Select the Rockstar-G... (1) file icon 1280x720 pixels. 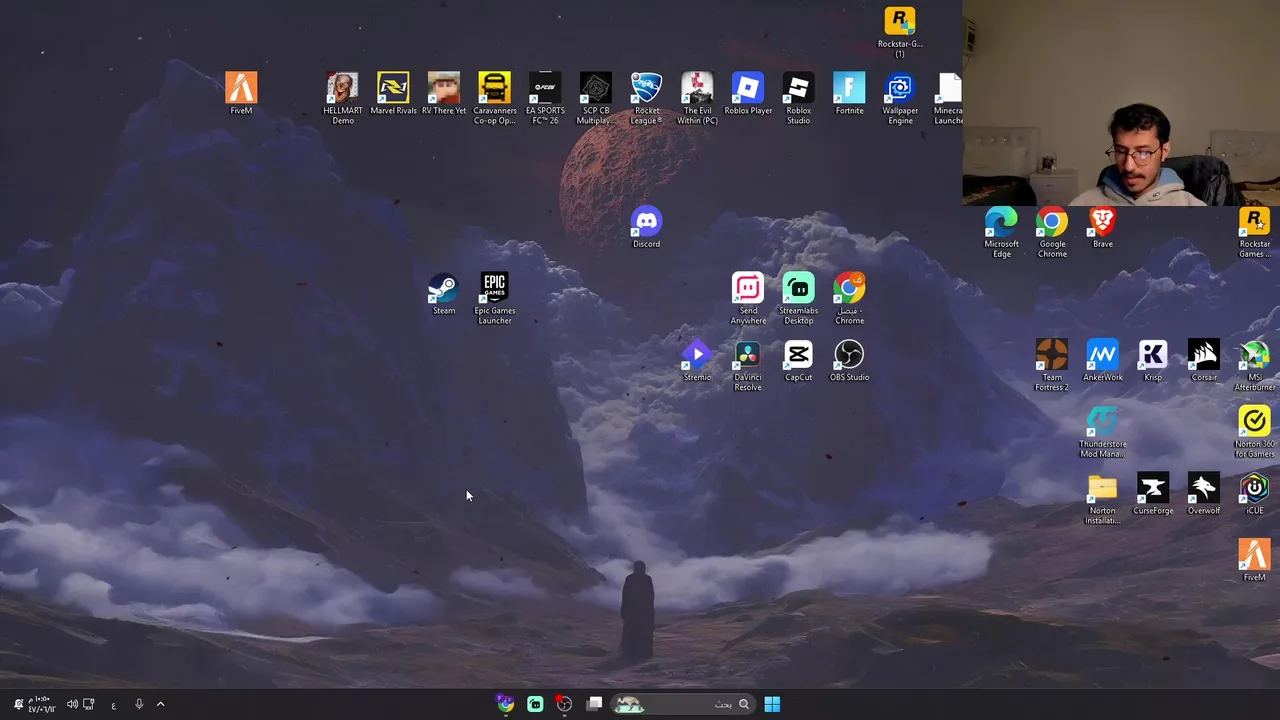900,32
